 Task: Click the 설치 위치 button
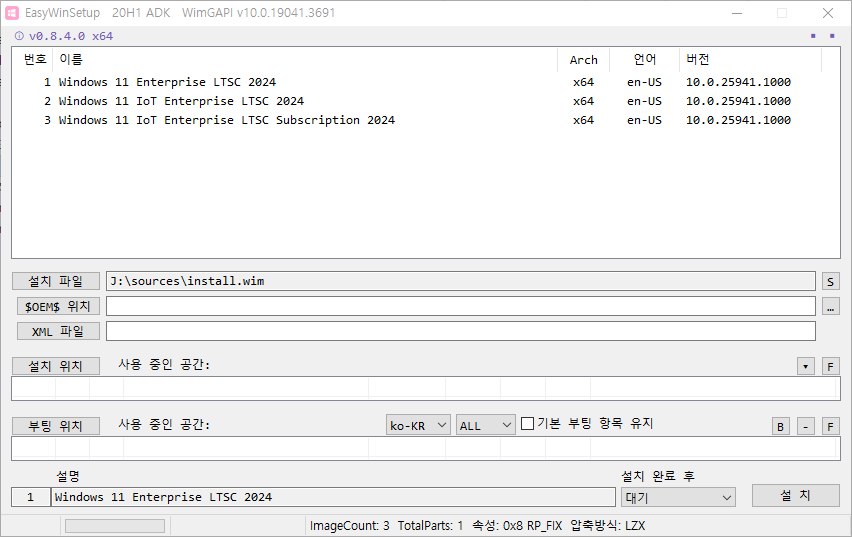tap(56, 366)
